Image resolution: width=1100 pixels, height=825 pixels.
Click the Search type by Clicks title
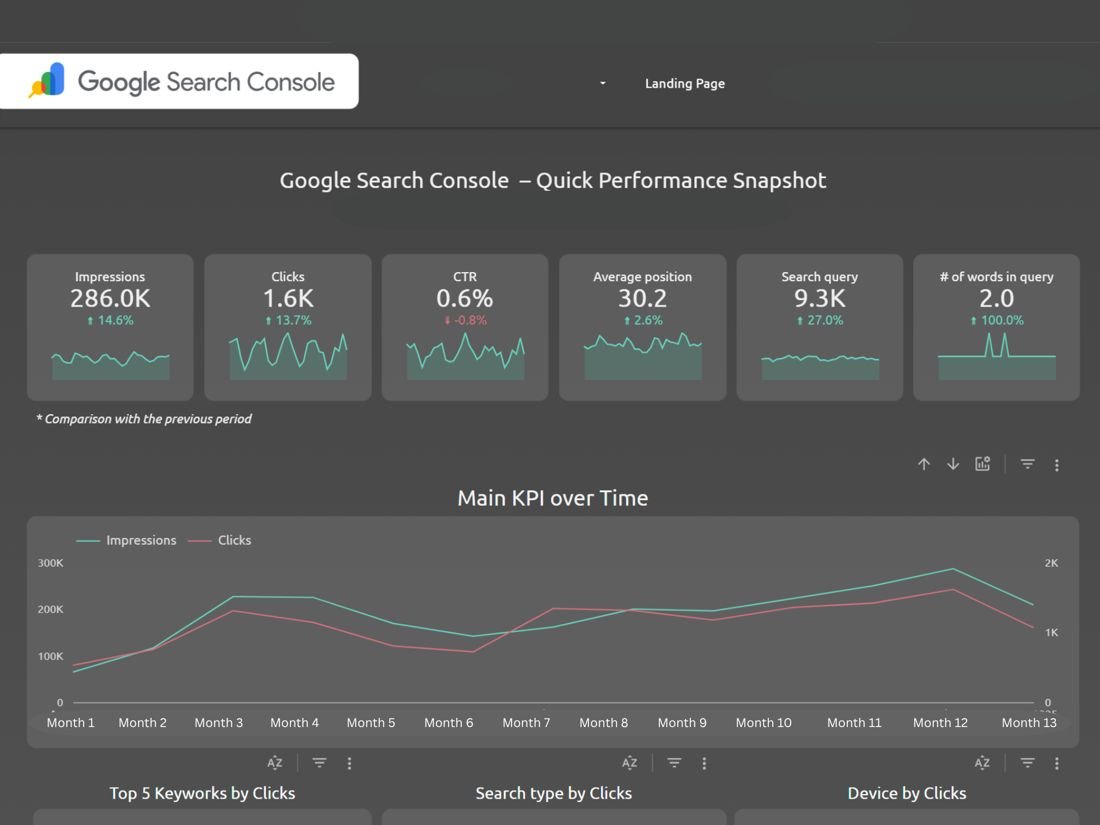click(554, 793)
